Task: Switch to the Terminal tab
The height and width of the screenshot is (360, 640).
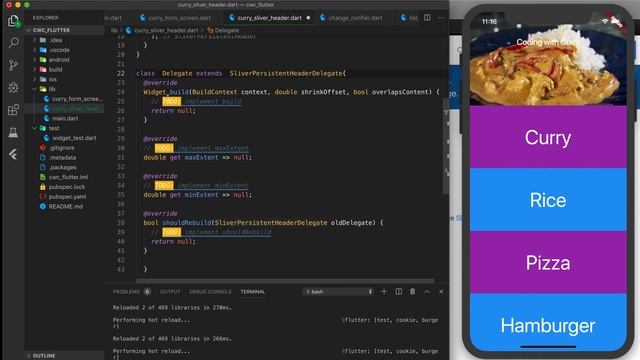Action: 253,291
